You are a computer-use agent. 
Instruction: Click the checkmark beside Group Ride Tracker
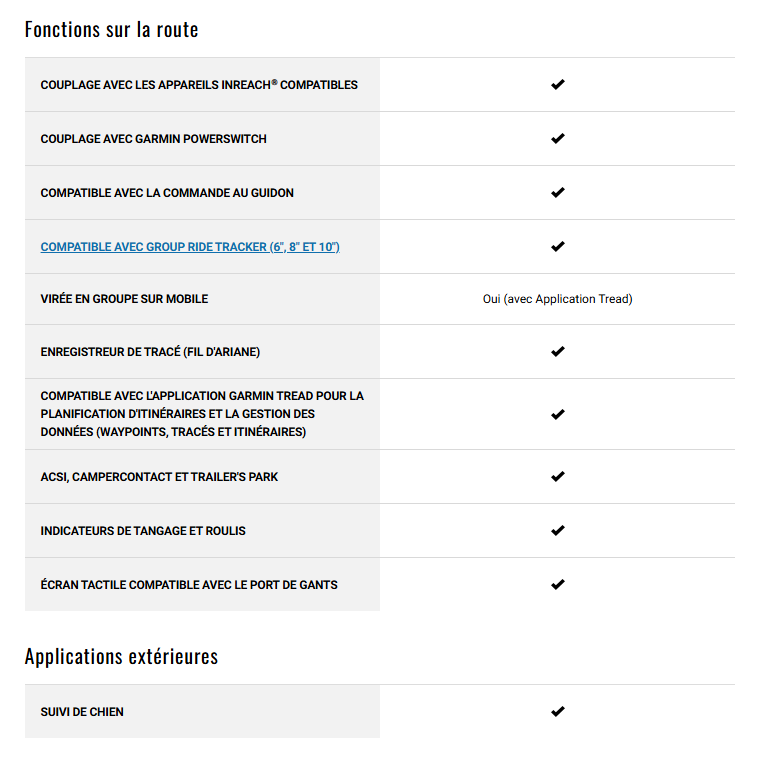point(557,247)
